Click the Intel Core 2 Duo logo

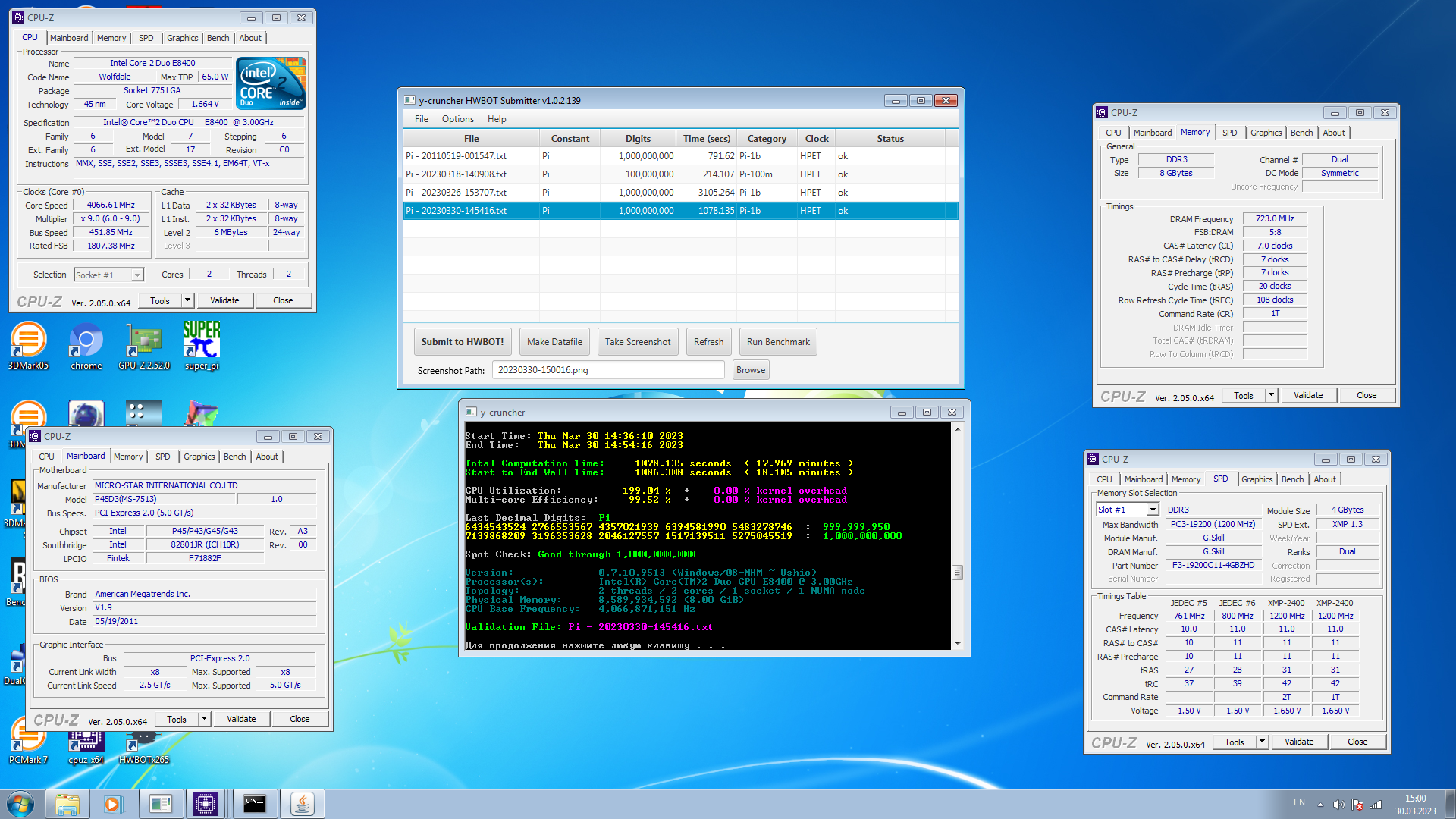pyautogui.click(x=271, y=83)
